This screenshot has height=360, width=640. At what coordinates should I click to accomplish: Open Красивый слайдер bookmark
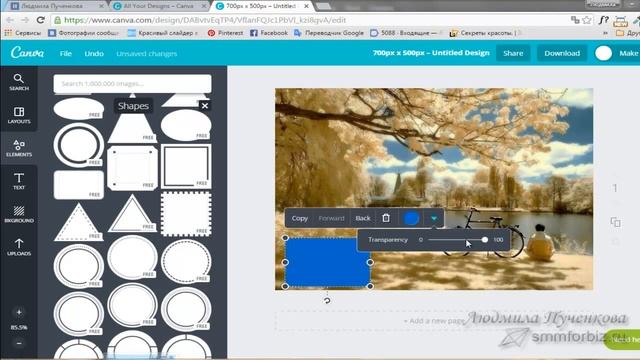coord(162,33)
